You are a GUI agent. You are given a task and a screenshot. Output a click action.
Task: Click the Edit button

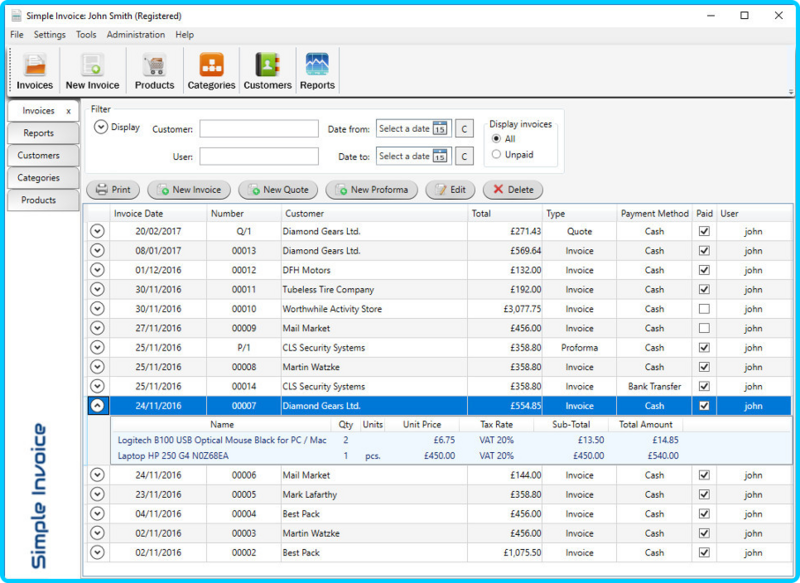pos(451,190)
